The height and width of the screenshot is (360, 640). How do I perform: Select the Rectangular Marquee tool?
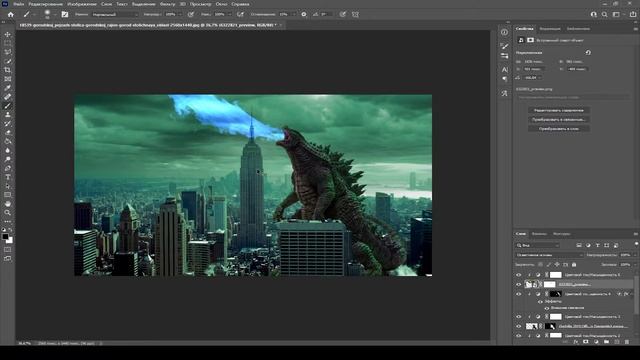(7, 43)
